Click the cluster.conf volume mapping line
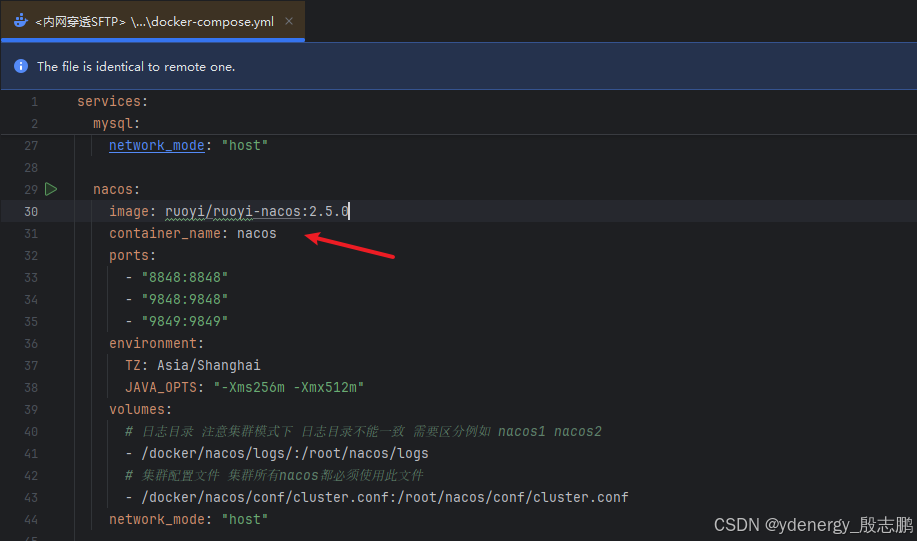This screenshot has height=541, width=917. [384, 497]
